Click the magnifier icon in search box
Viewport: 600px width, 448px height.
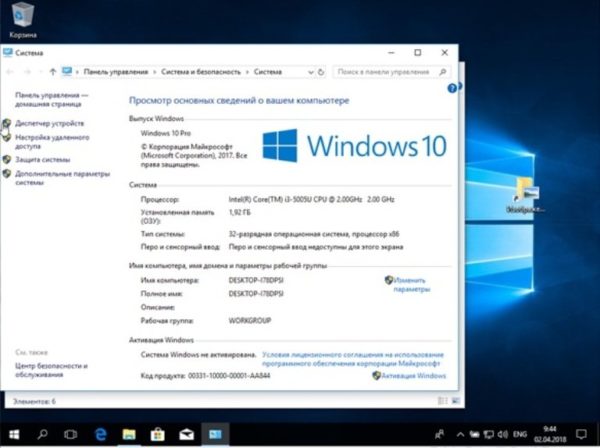pos(443,72)
